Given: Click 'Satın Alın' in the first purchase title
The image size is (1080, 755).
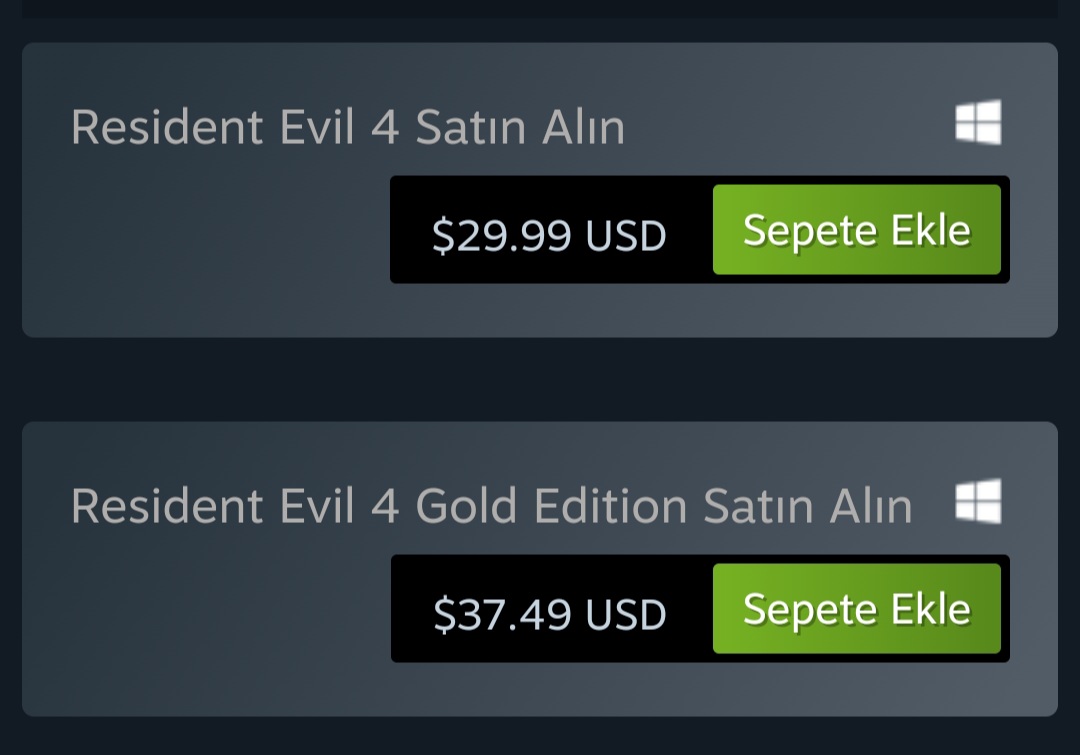Looking at the screenshot, I should point(520,128).
